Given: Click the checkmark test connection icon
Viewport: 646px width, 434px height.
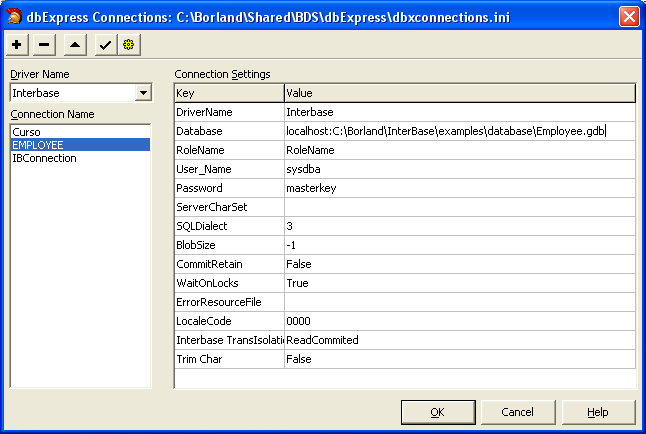Looking at the screenshot, I should tap(105, 46).
